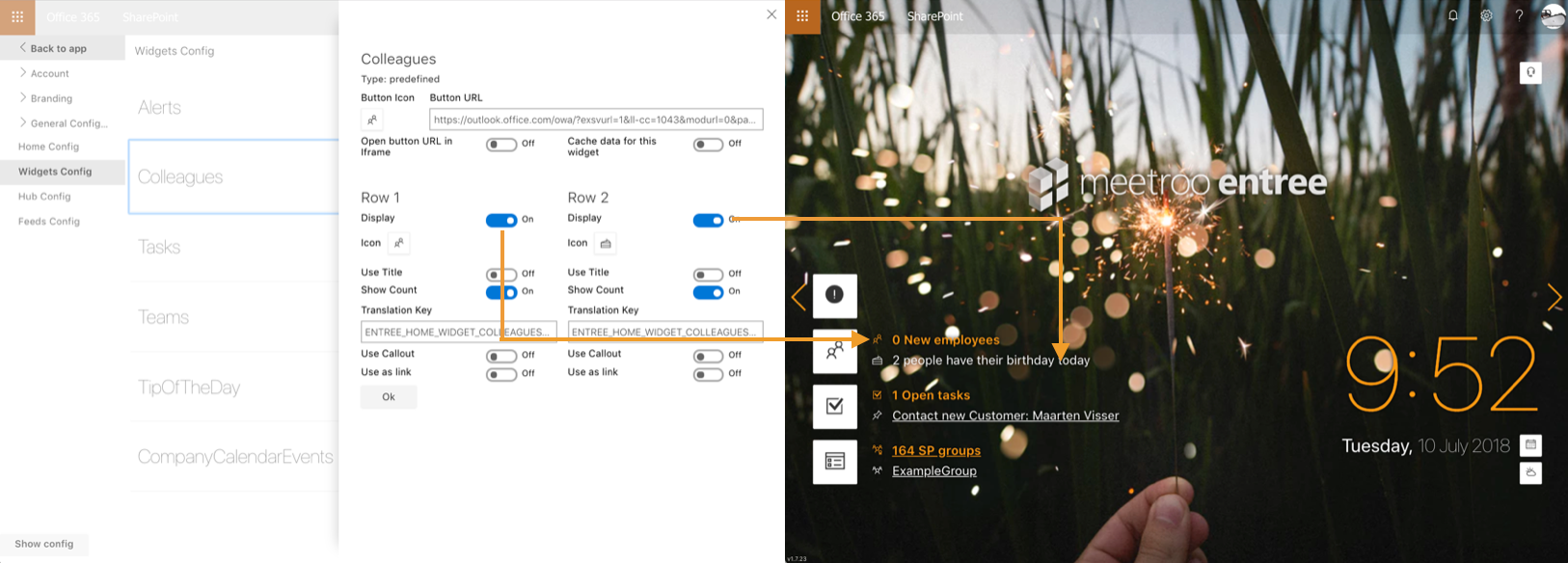Screen dimensions: 1568x563
Task: Click Office 365 in home page header
Action: [857, 16]
